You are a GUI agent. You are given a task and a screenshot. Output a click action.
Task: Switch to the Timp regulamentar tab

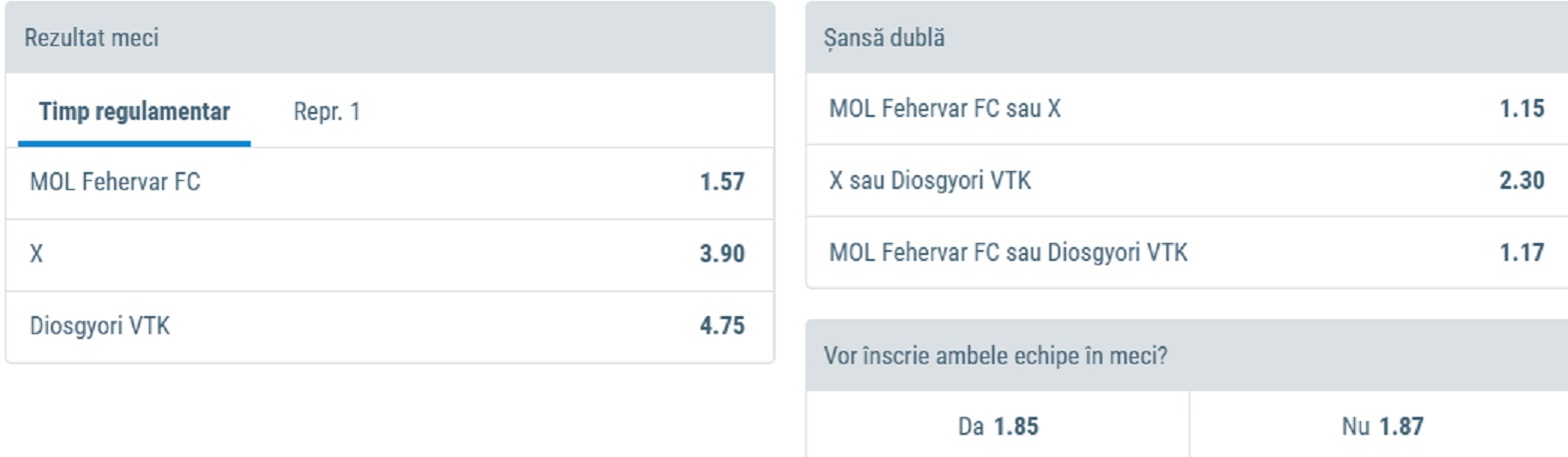coord(134,112)
